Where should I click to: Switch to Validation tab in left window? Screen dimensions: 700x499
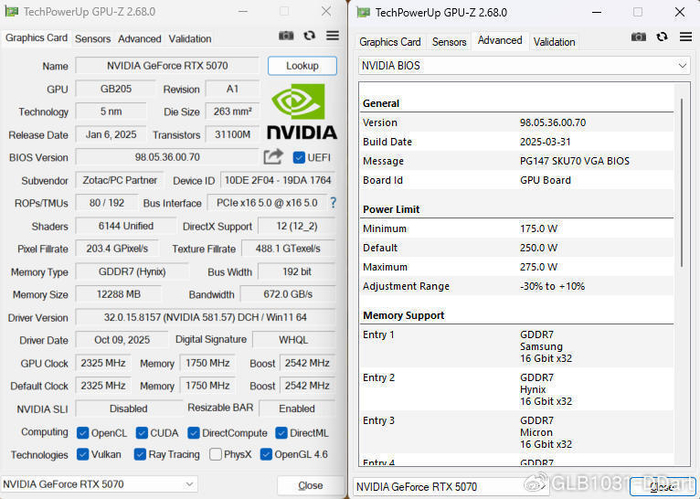pyautogui.click(x=190, y=39)
